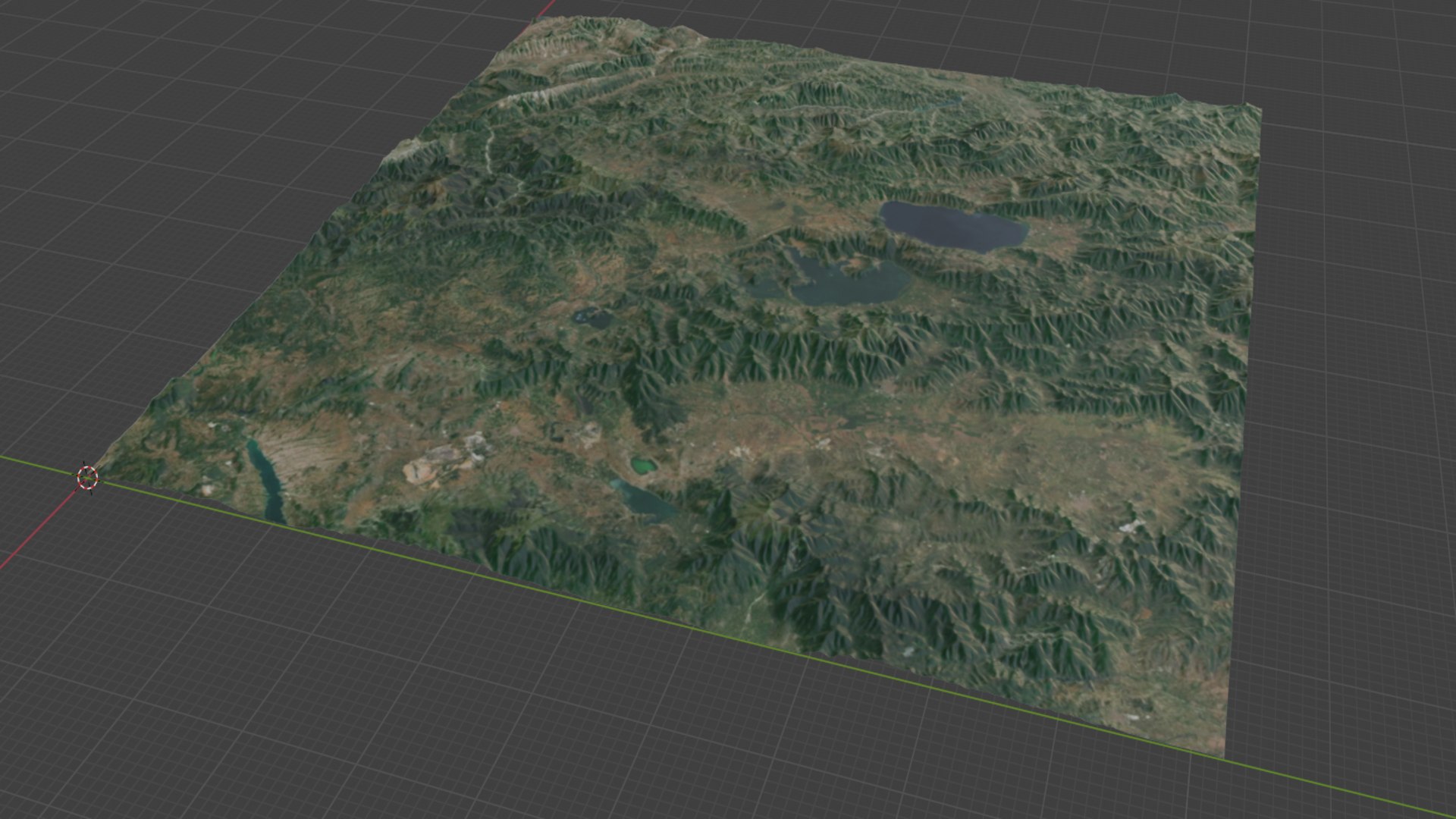The image size is (1456, 819).
Task: Click the 3D cursor at the world origin
Action: (88, 478)
